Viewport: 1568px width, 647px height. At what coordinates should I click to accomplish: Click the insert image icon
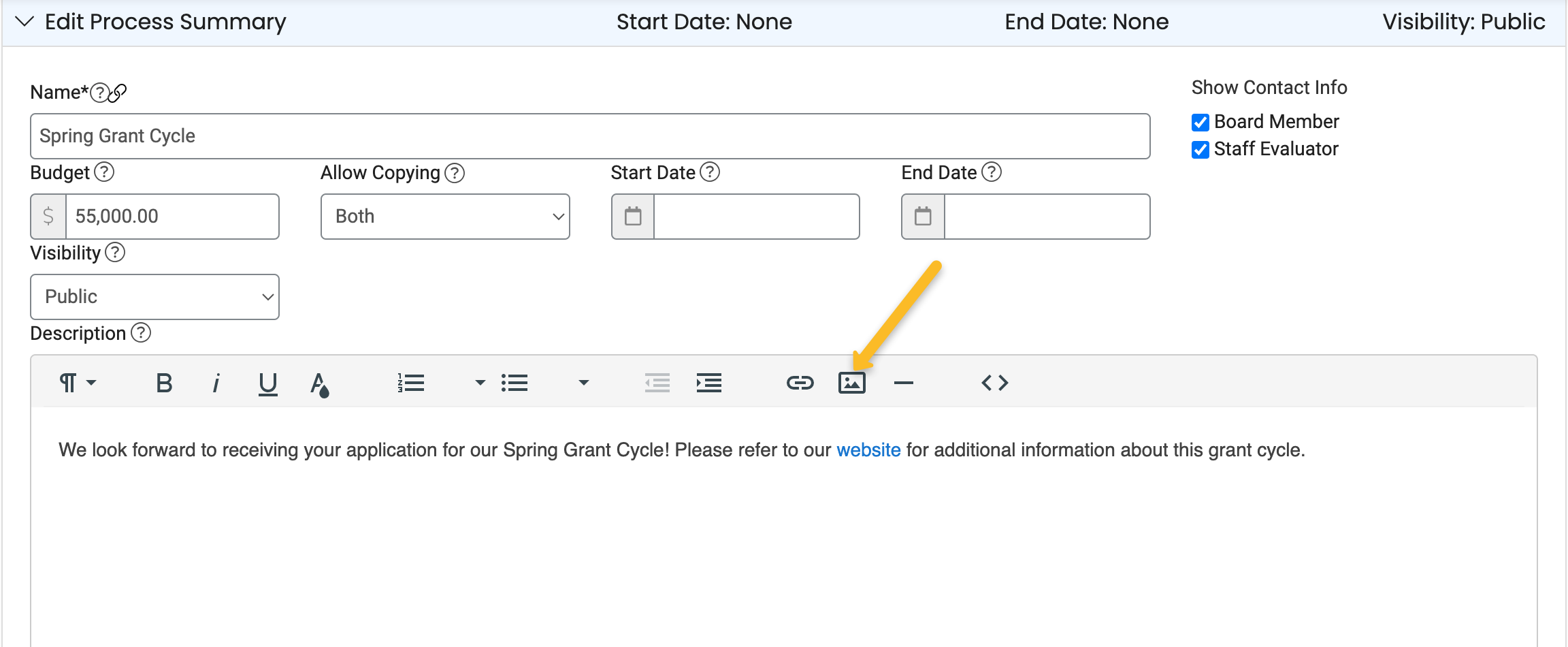(x=852, y=383)
